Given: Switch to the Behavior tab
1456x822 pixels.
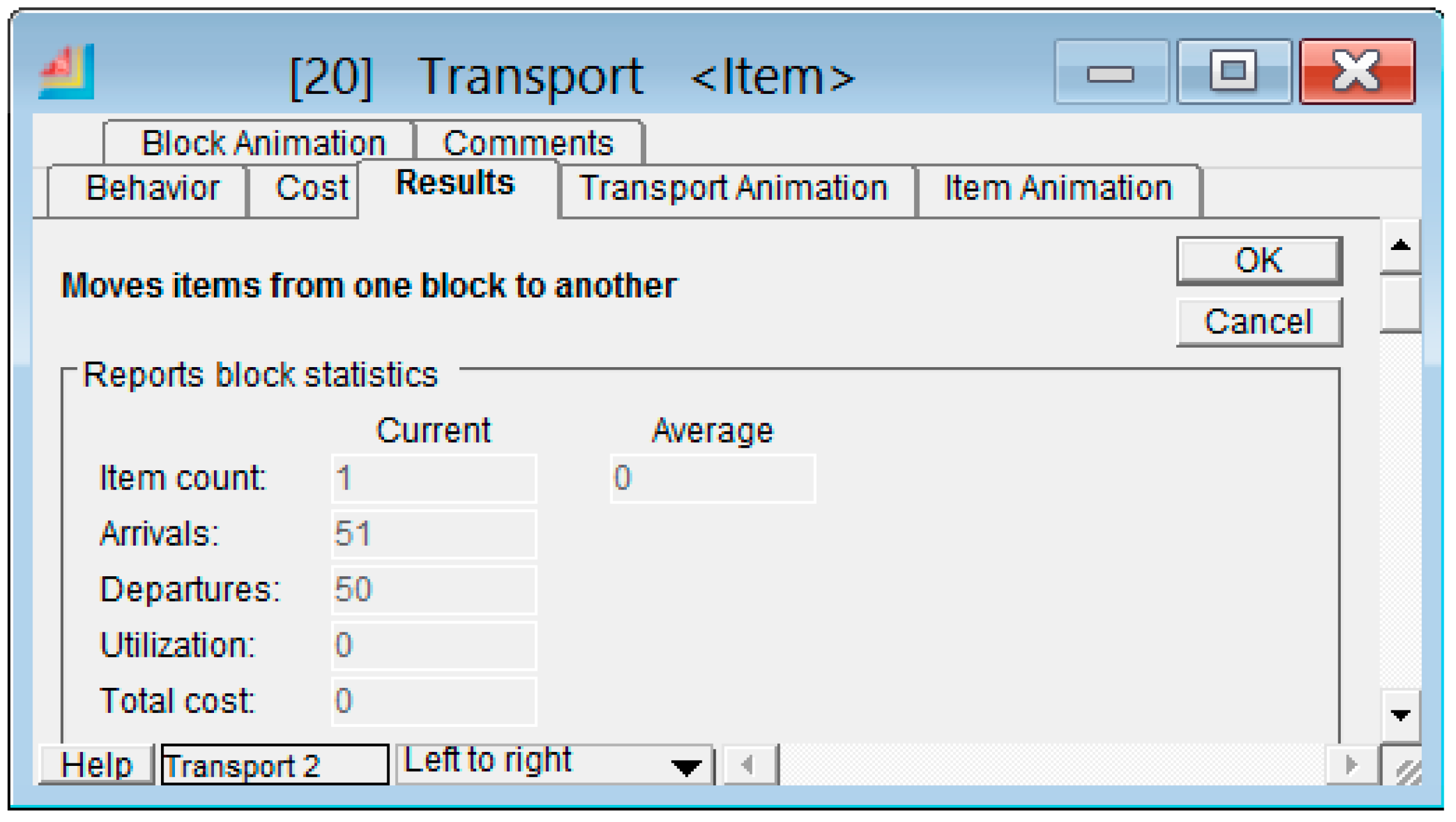Looking at the screenshot, I should pyautogui.click(x=152, y=188).
